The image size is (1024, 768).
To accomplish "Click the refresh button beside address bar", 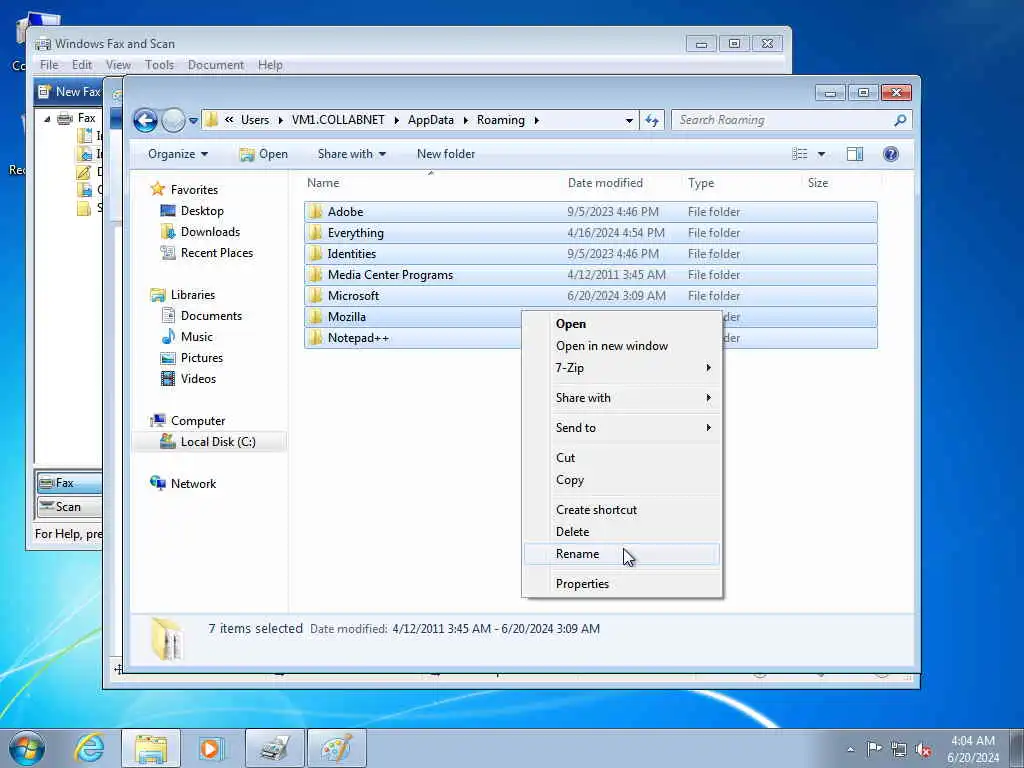I will [652, 120].
